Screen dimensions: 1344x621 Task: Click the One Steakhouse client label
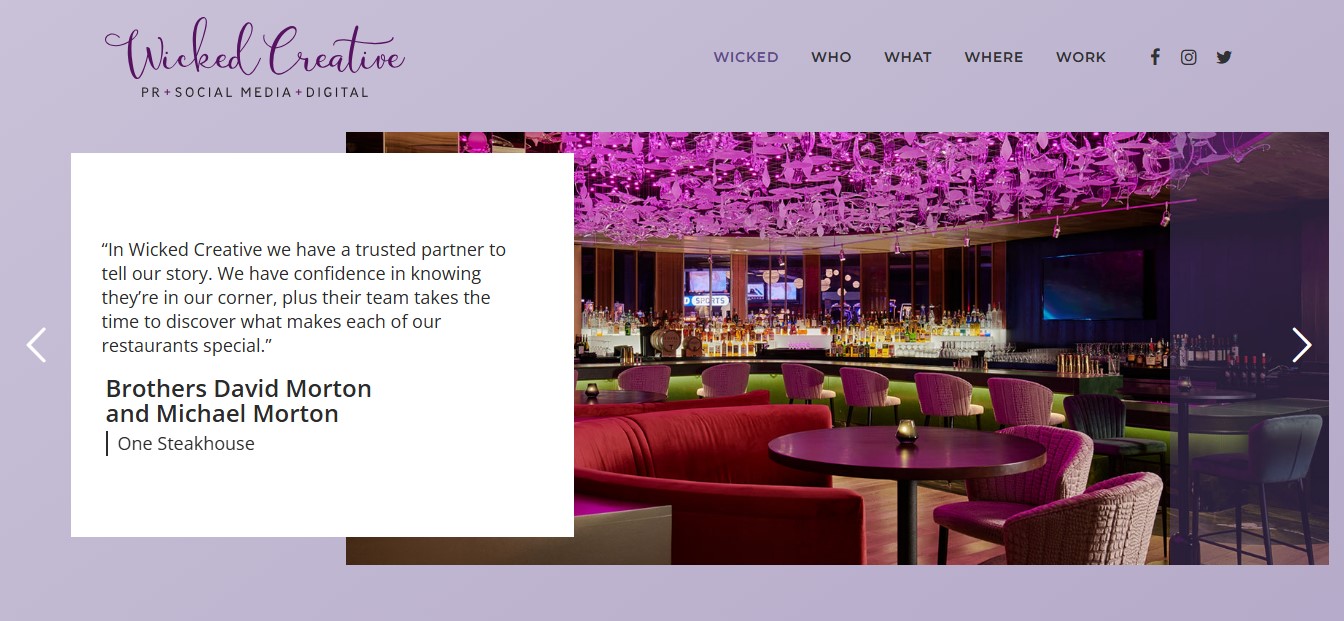[186, 444]
